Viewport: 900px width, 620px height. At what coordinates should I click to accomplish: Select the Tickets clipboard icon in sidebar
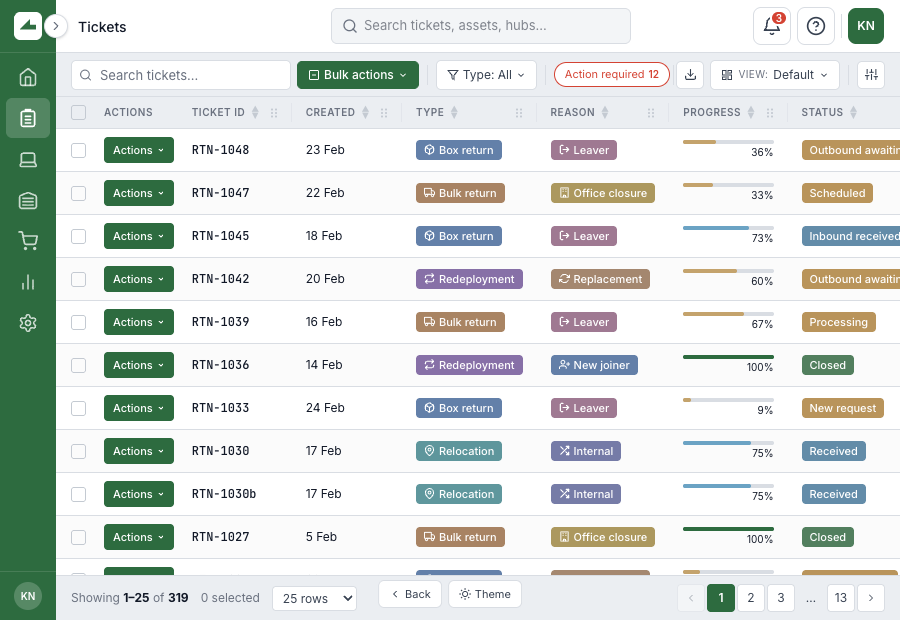(x=27, y=117)
